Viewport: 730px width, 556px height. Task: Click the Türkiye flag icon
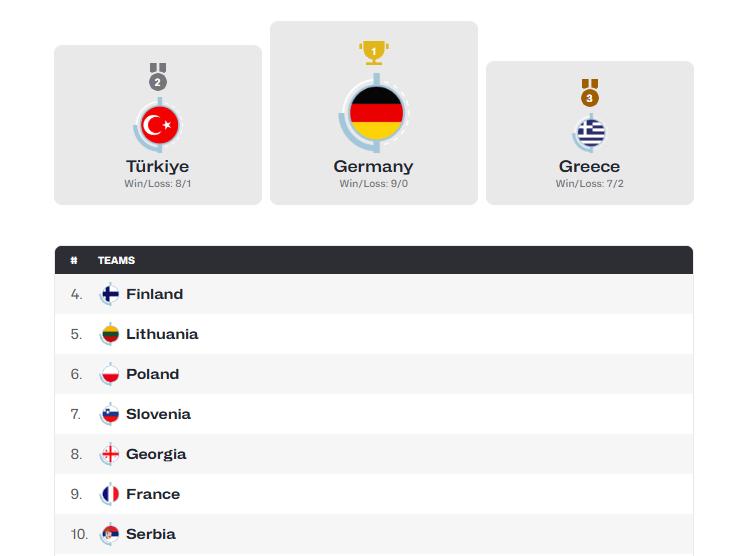click(158, 125)
